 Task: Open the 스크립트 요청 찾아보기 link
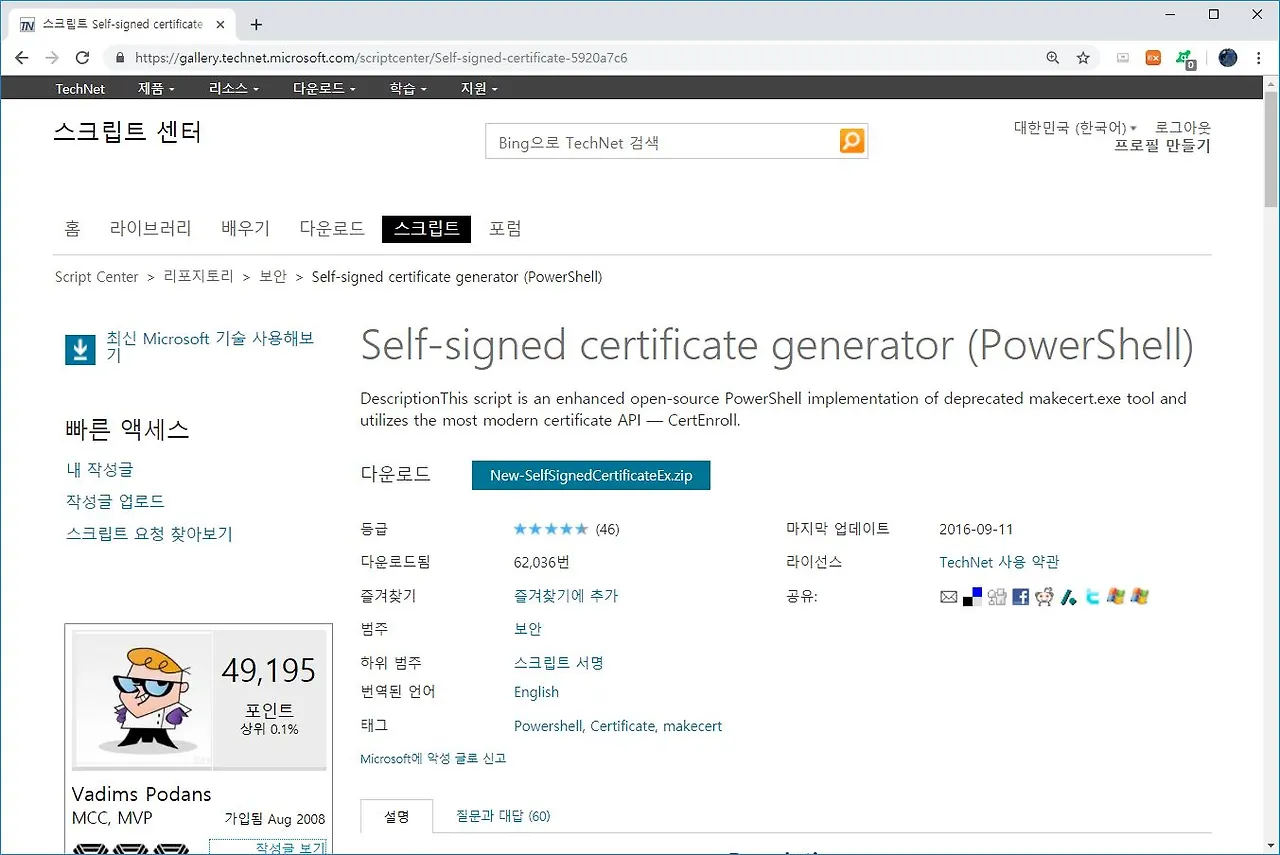click(149, 534)
